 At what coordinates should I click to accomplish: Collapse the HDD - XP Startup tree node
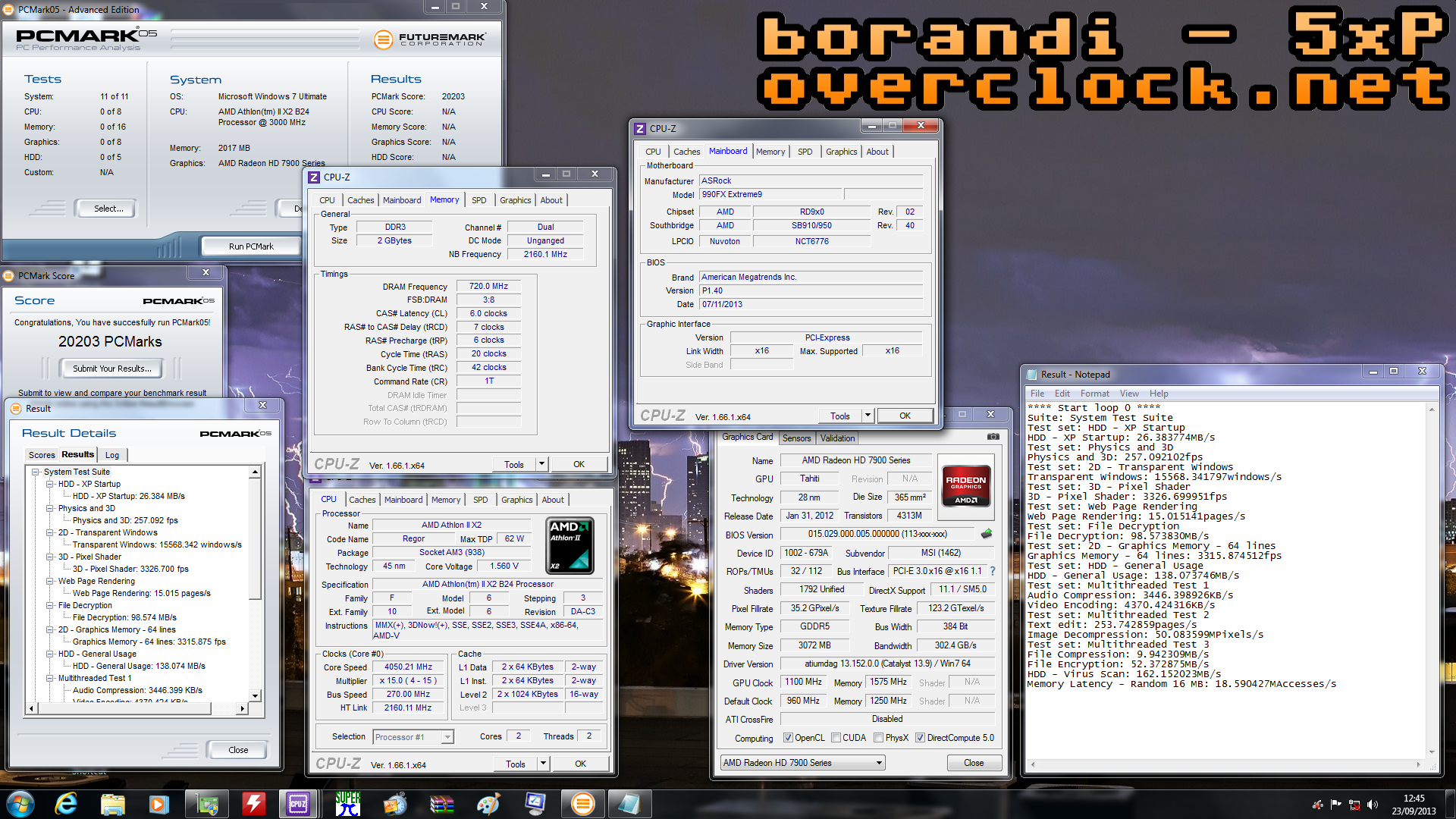[50, 484]
